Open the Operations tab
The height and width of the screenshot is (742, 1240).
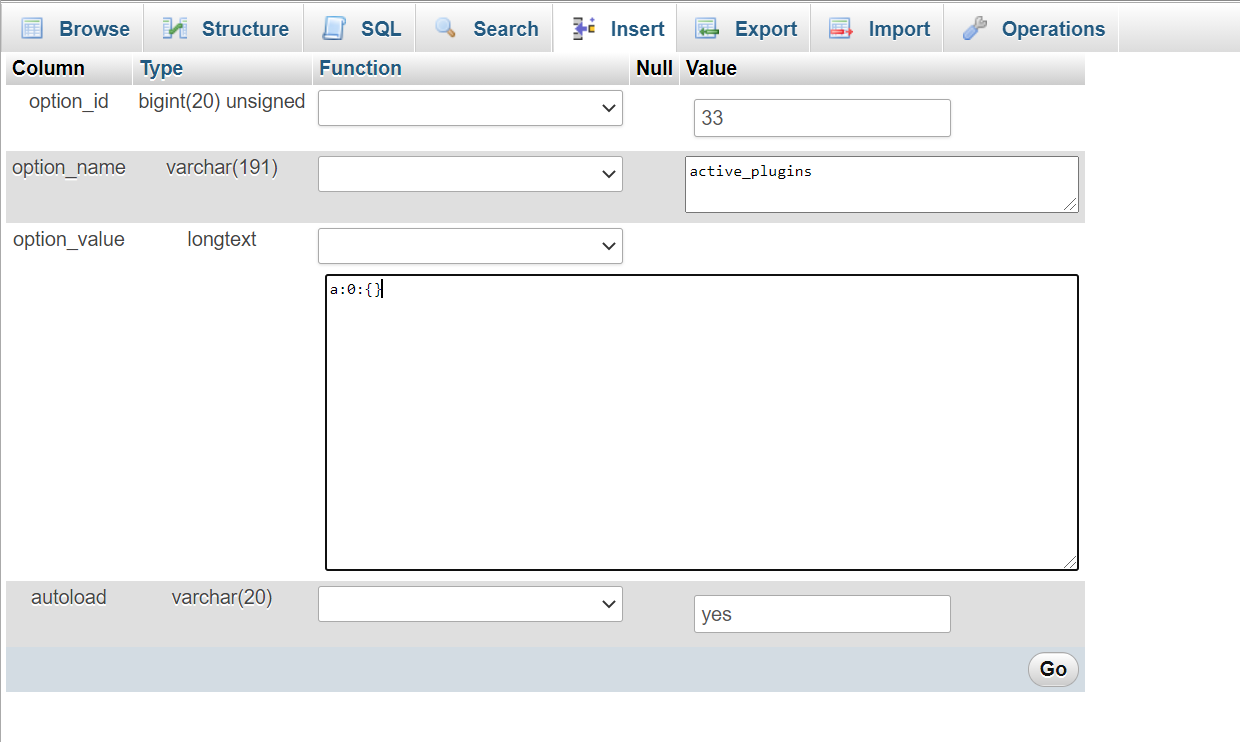tap(1033, 29)
